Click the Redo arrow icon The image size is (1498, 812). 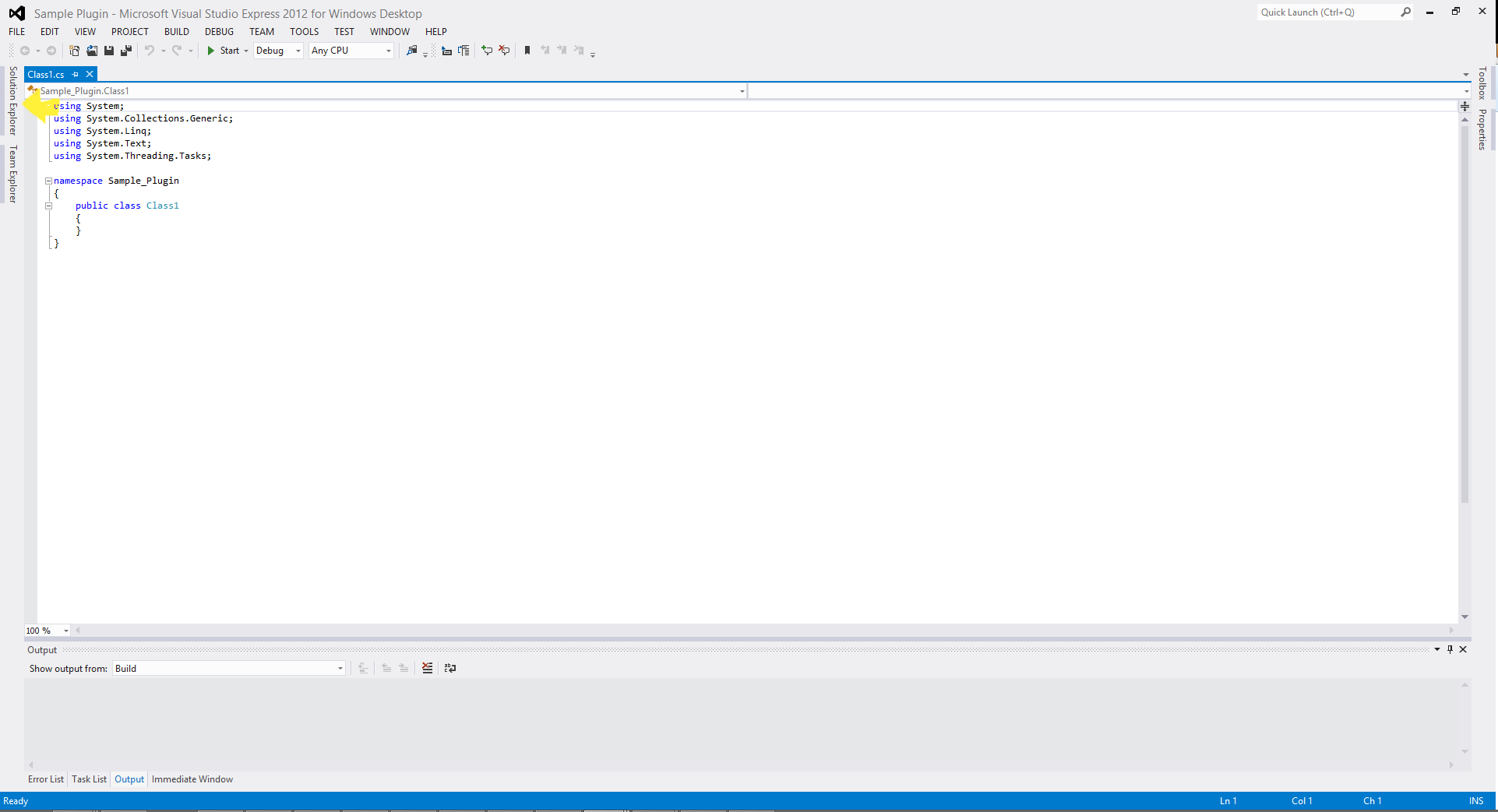(177, 51)
